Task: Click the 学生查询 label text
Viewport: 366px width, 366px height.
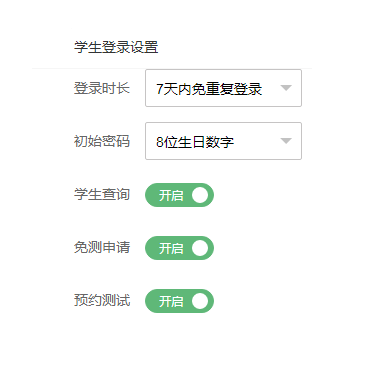Action: pos(102,194)
